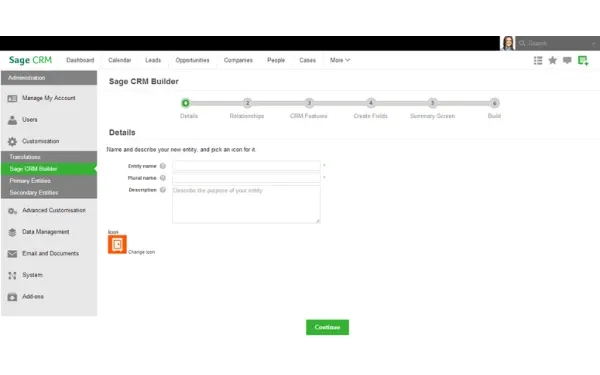Click the Administration sidebar header
Image resolution: width=600 pixels, height=375 pixels.
tap(49, 78)
